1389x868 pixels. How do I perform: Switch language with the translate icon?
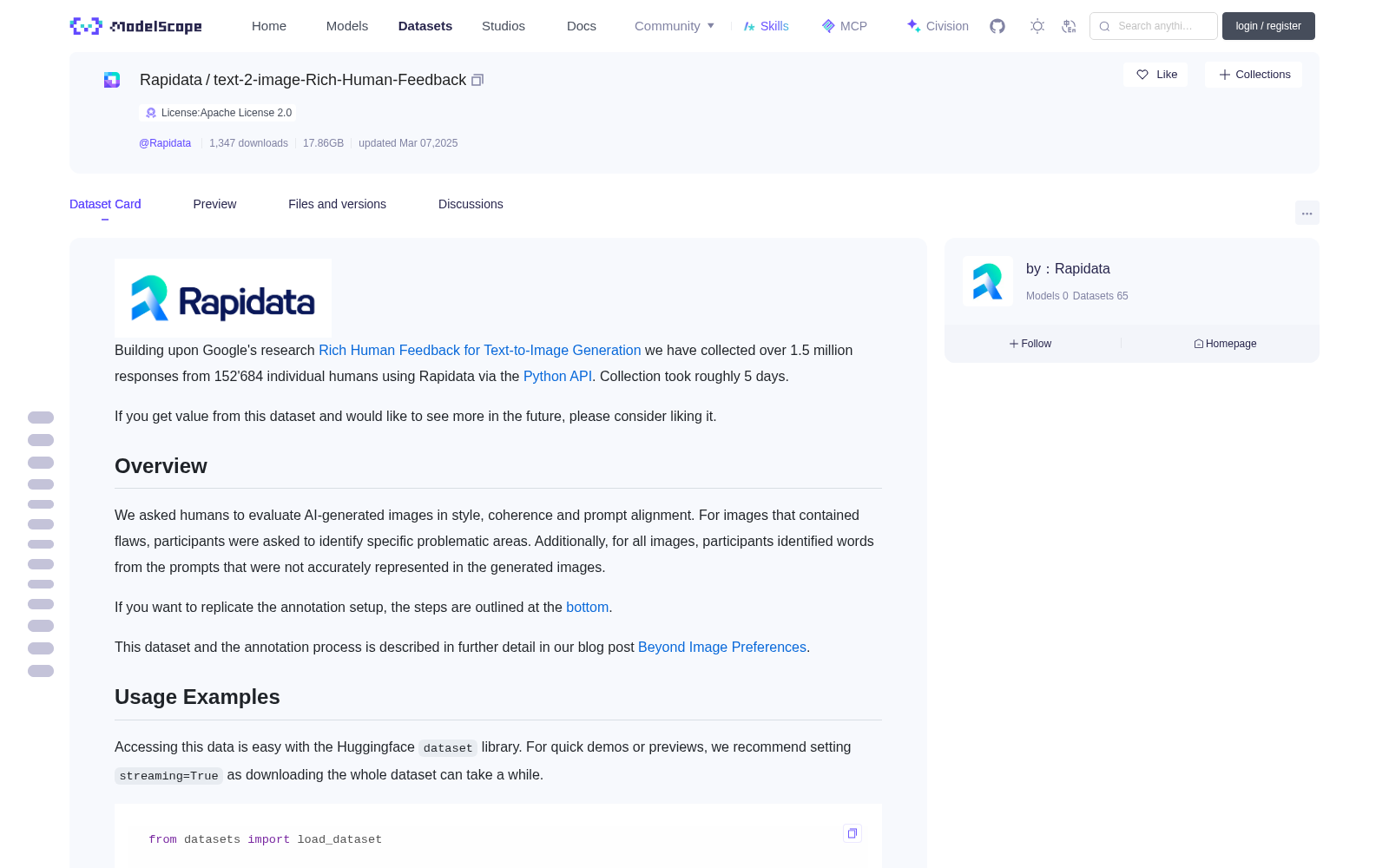point(1070,26)
